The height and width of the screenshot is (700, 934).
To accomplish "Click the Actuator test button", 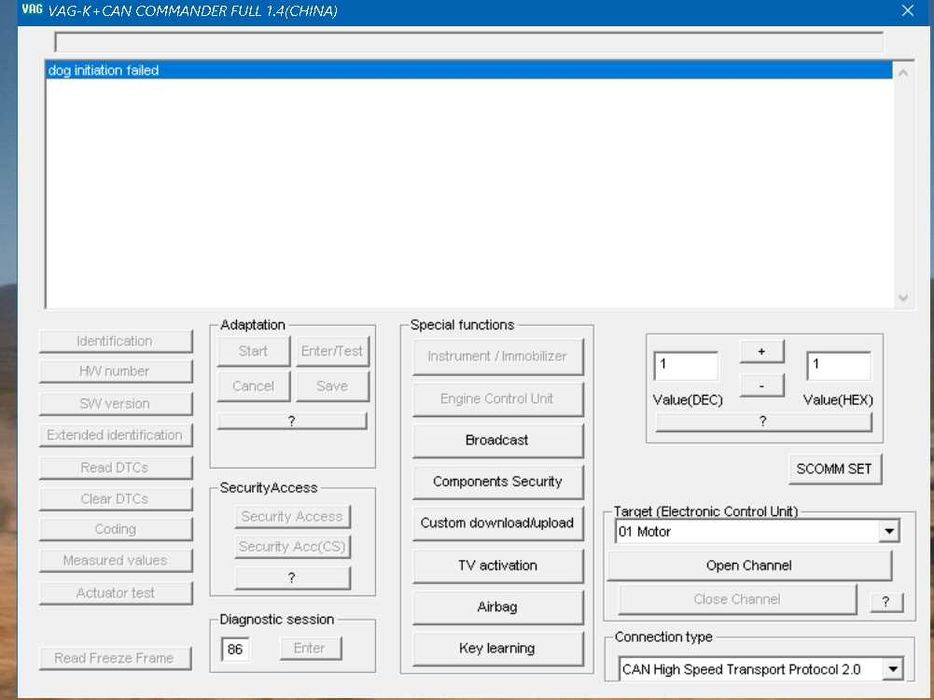I will (116, 593).
